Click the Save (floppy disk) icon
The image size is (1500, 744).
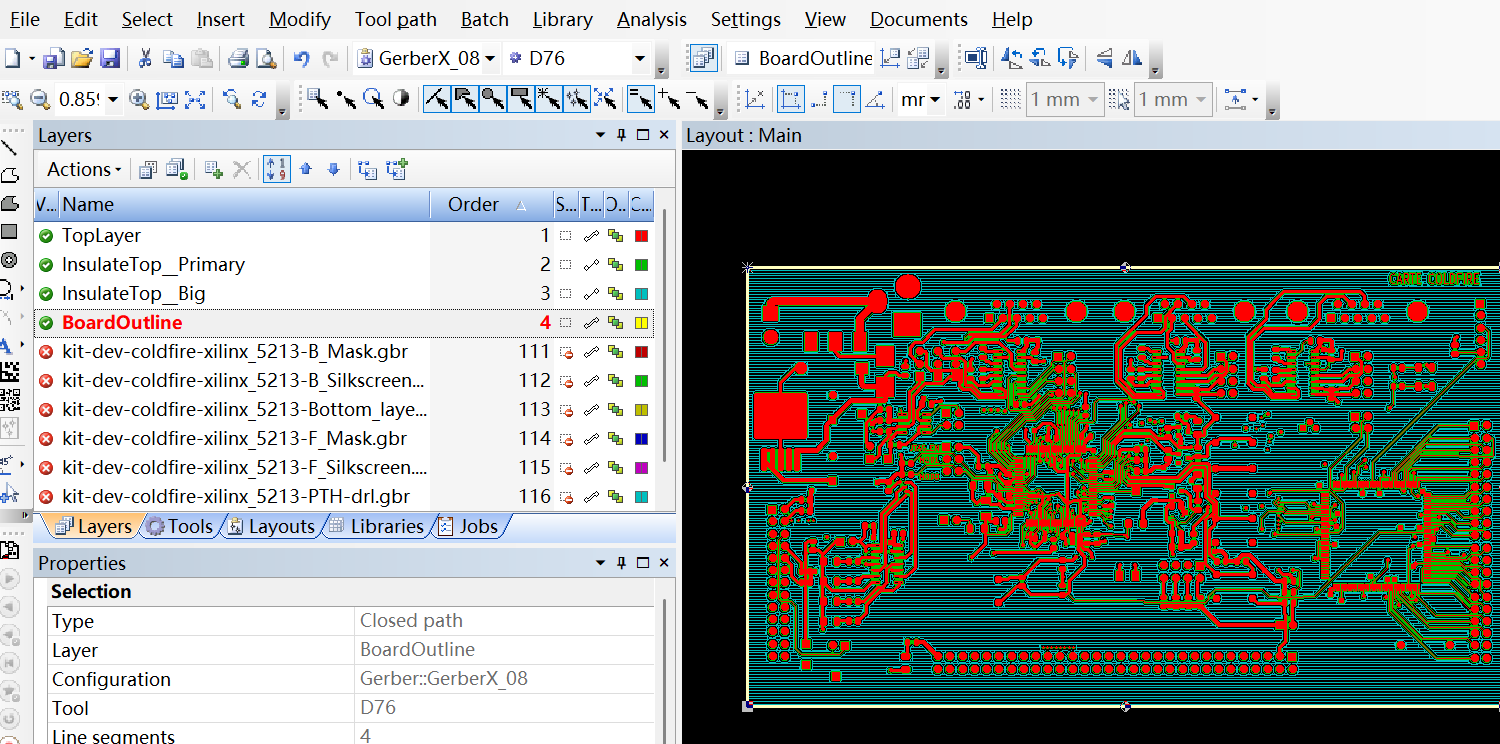click(x=109, y=58)
